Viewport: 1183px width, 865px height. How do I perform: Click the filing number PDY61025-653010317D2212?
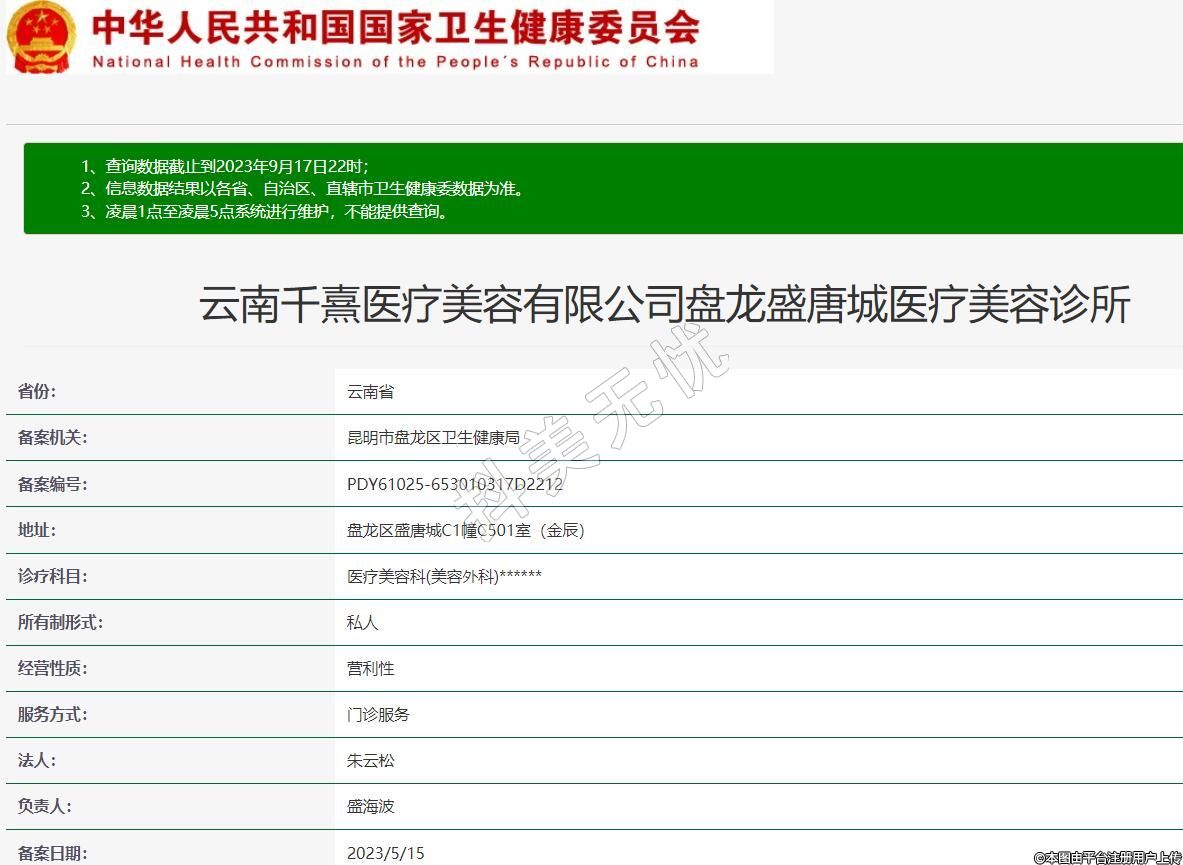coord(454,484)
